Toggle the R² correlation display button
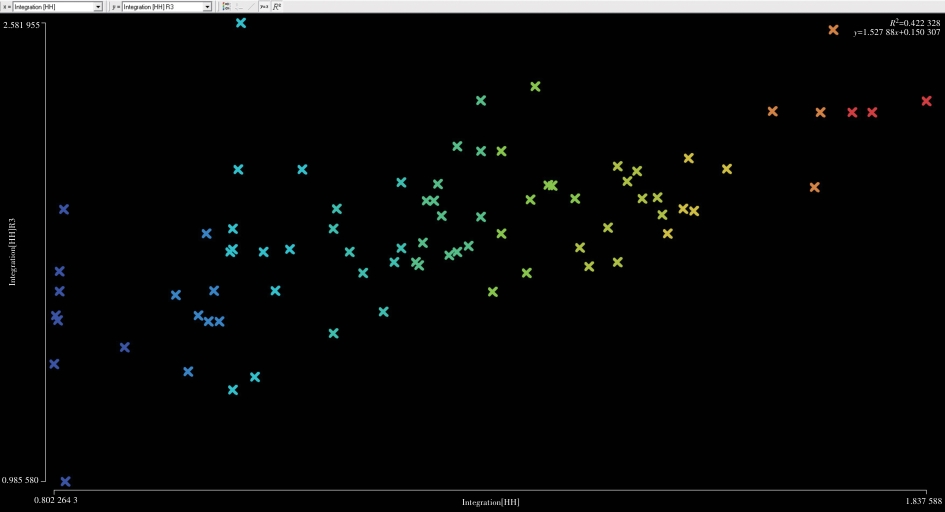Image resolution: width=945 pixels, height=512 pixels. (x=277, y=6)
